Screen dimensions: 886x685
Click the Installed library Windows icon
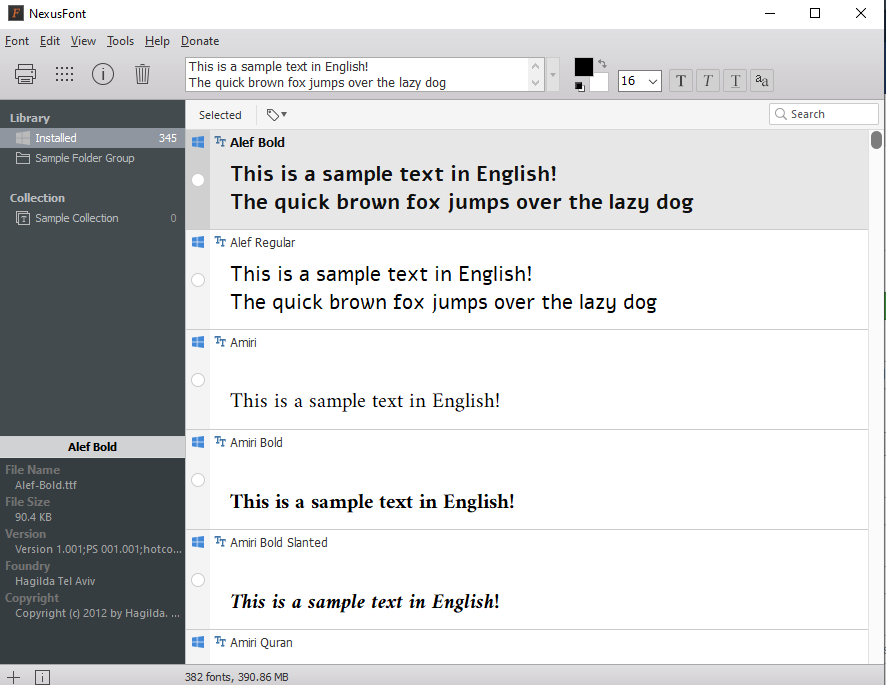click(x=23, y=138)
